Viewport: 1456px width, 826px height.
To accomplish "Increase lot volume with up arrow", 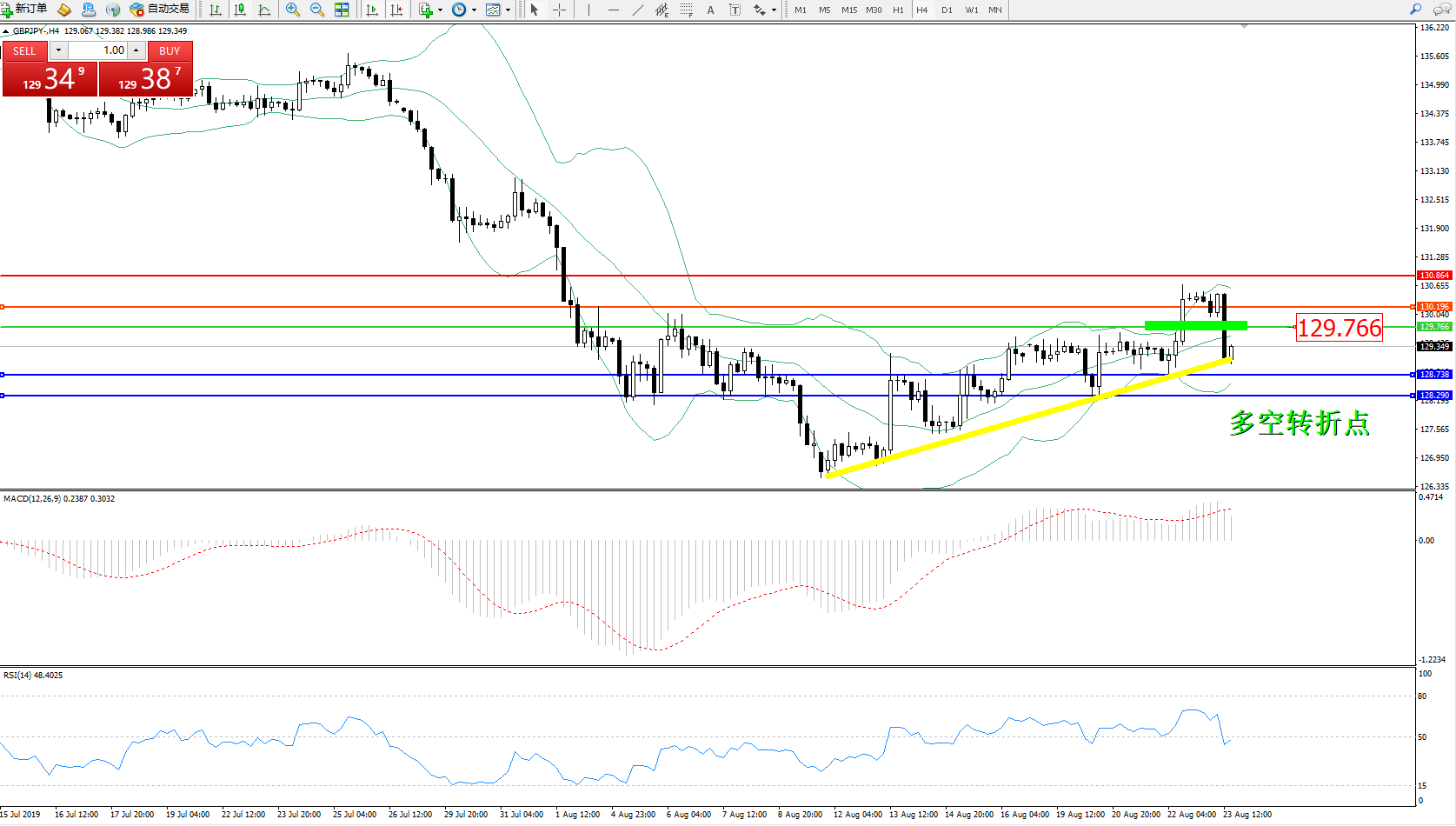I will 136,50.
